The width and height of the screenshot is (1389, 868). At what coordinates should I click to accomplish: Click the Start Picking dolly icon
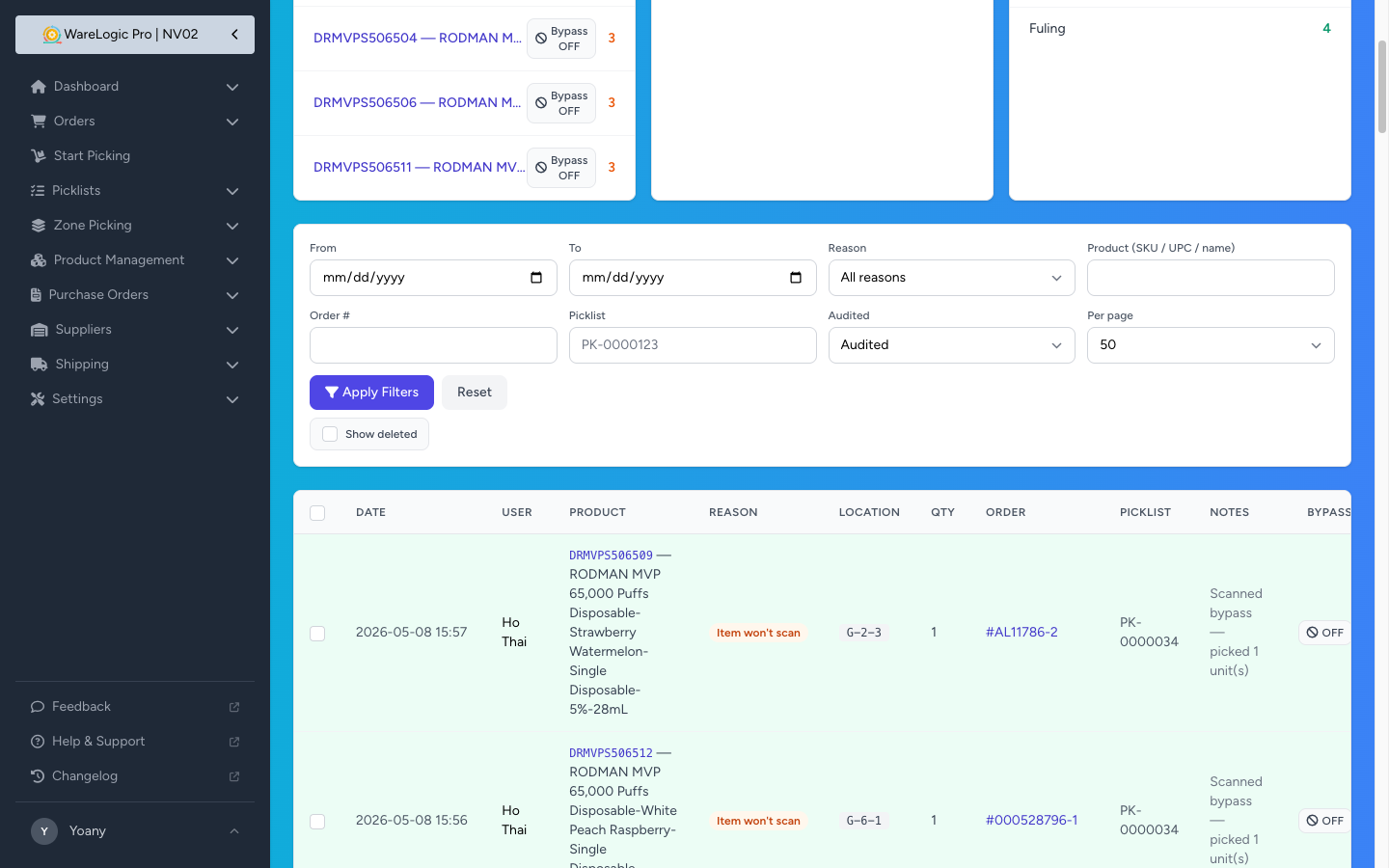[39, 156]
